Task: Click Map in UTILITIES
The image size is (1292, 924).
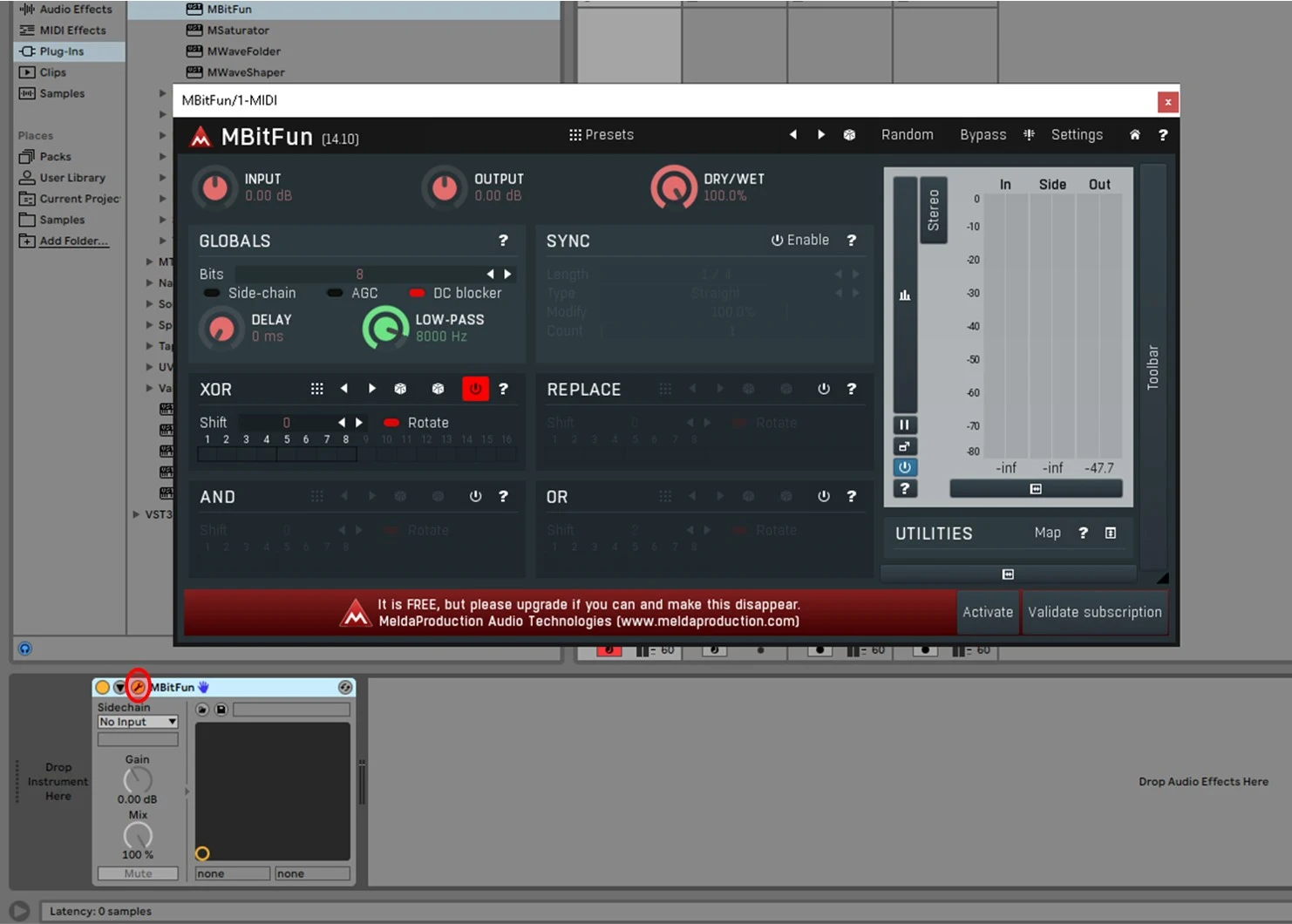Action: click(1047, 533)
